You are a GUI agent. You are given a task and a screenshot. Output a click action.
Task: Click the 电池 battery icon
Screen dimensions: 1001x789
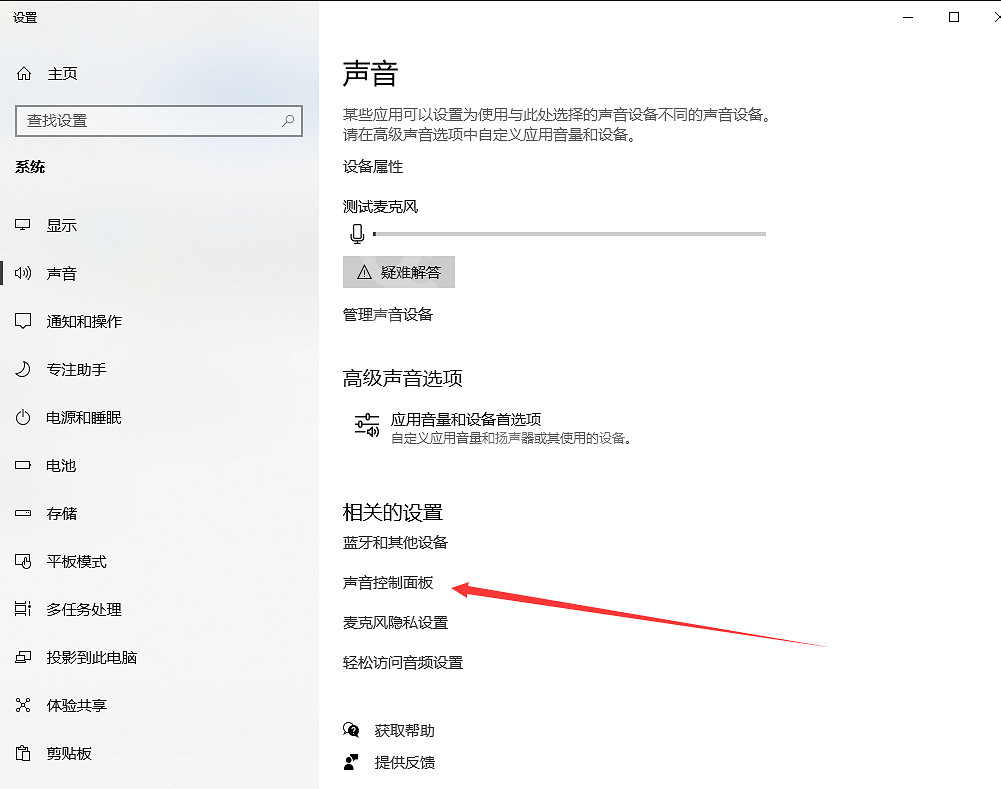click(x=23, y=465)
